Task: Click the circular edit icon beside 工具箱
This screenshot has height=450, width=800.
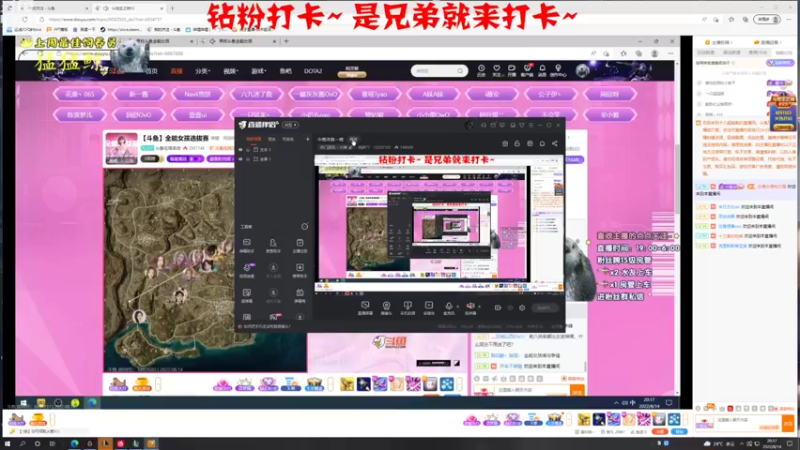Action: coord(305,227)
